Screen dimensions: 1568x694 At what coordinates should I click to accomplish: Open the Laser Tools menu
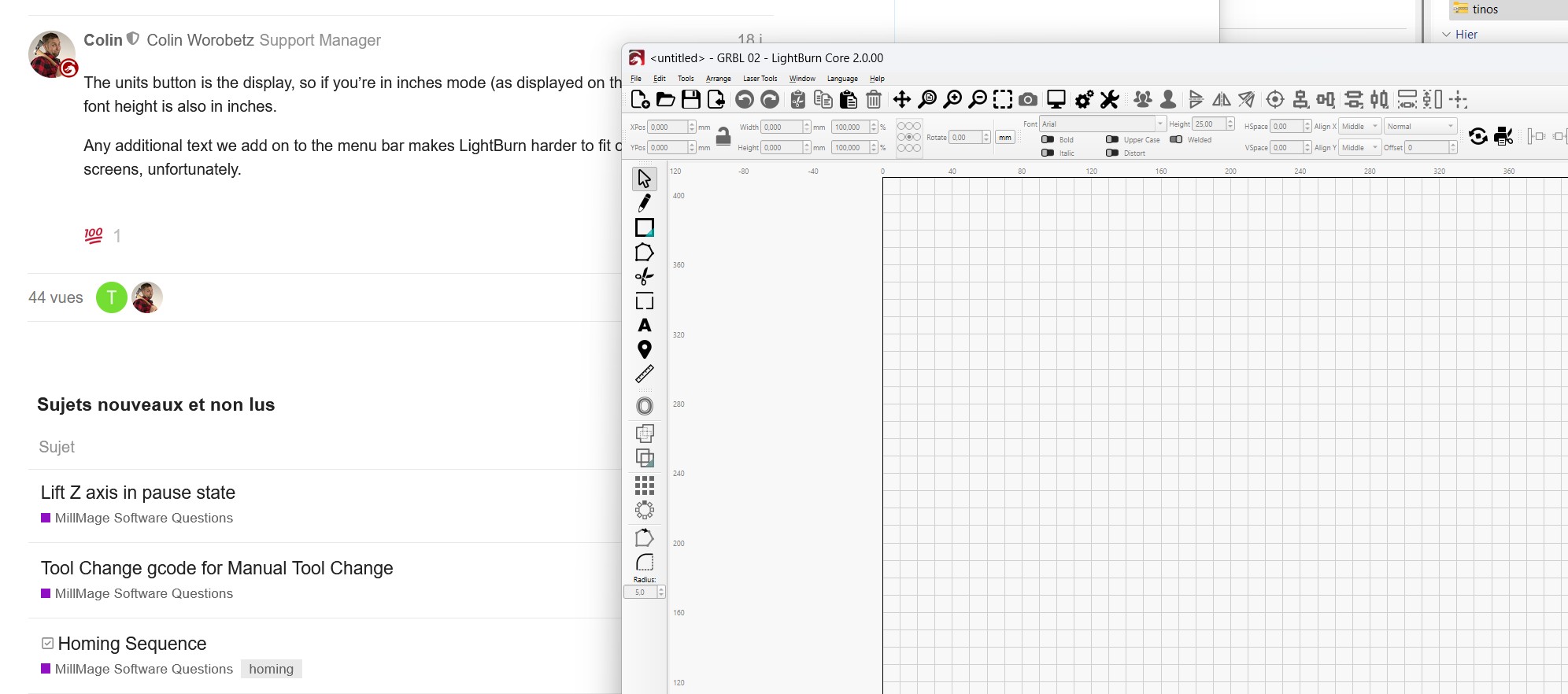coord(760,79)
